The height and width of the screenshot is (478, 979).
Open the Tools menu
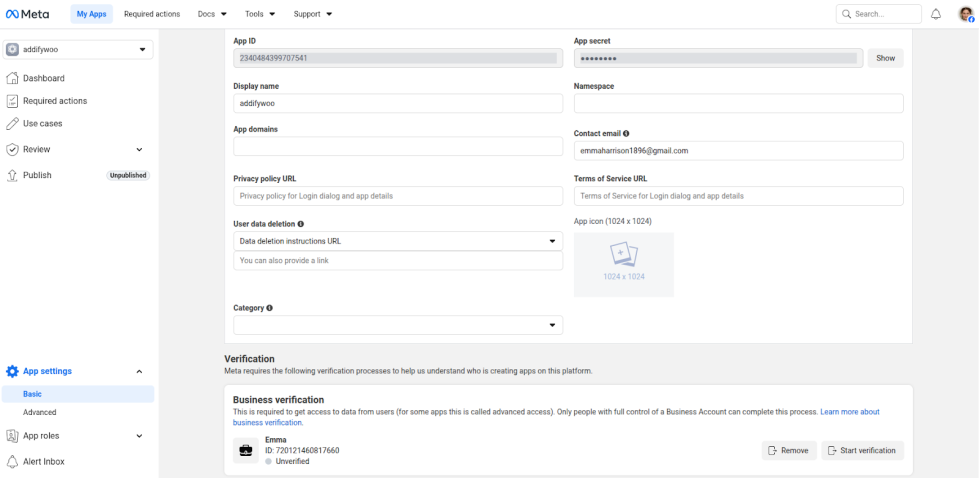260,14
